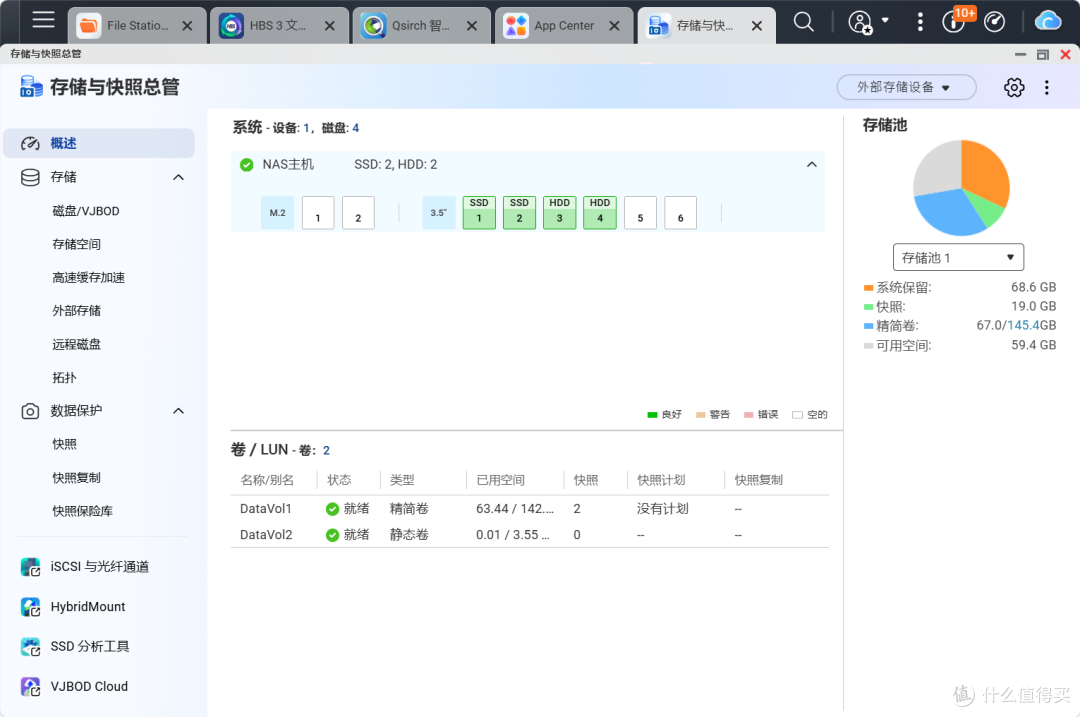The width and height of the screenshot is (1080, 717).
Task: Sort by 已用空间 column header
Action: click(501, 480)
